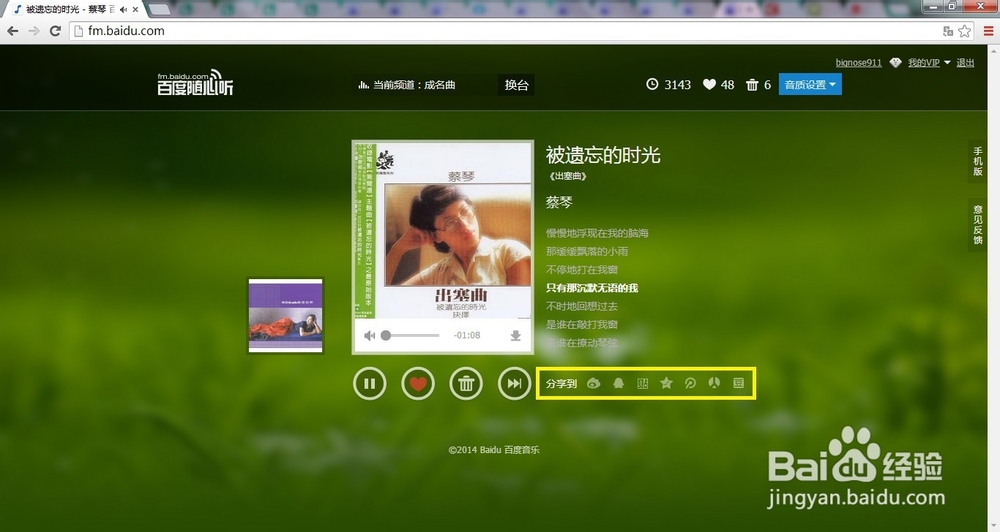The width and height of the screenshot is (1000, 532).
Task: Share to Tencent Weibo icon
Action: click(x=690, y=383)
